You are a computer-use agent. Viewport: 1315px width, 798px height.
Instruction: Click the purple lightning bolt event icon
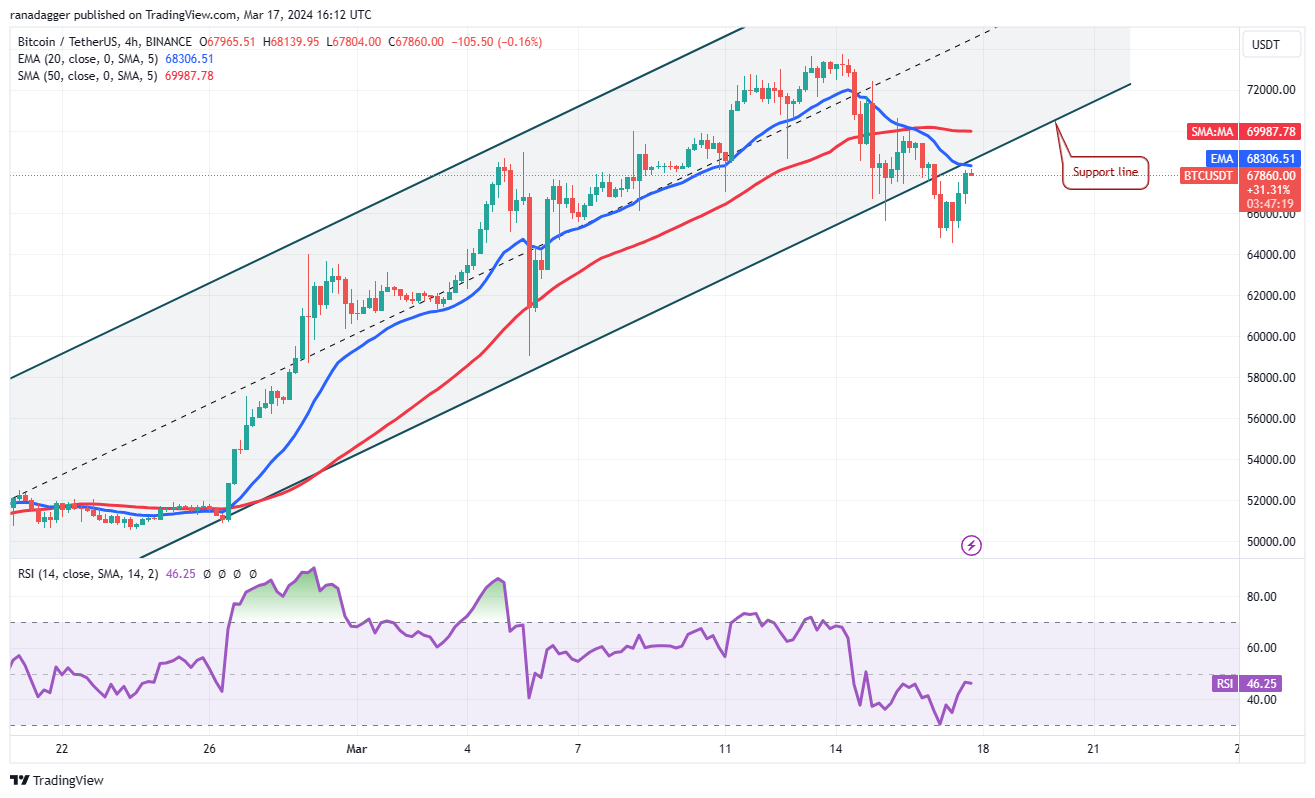click(971, 545)
